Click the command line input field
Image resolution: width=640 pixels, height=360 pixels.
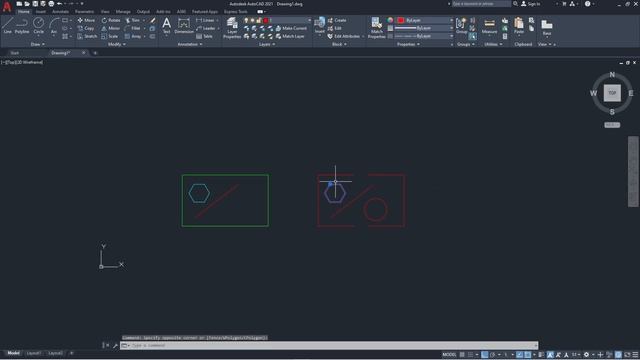(x=329, y=345)
